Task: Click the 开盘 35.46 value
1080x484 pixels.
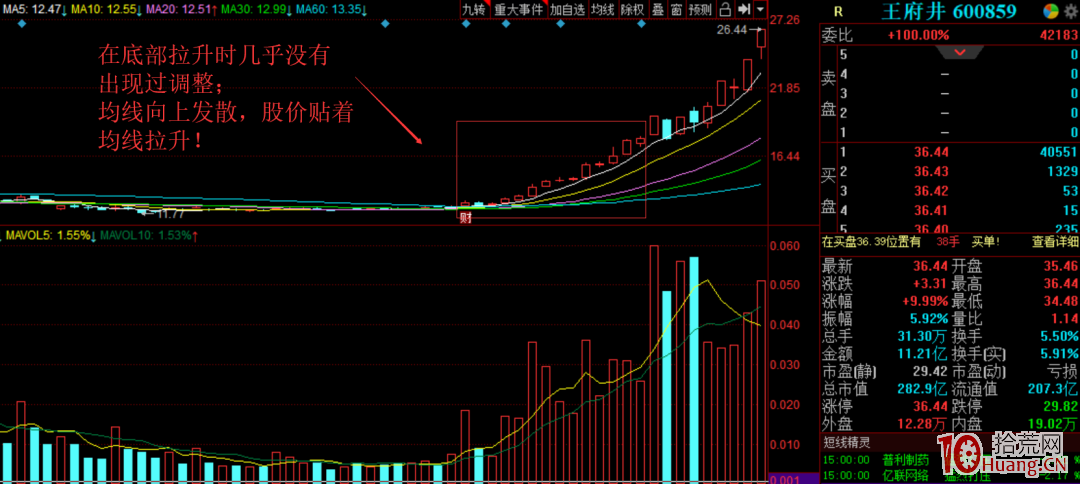Action: [x=1061, y=266]
